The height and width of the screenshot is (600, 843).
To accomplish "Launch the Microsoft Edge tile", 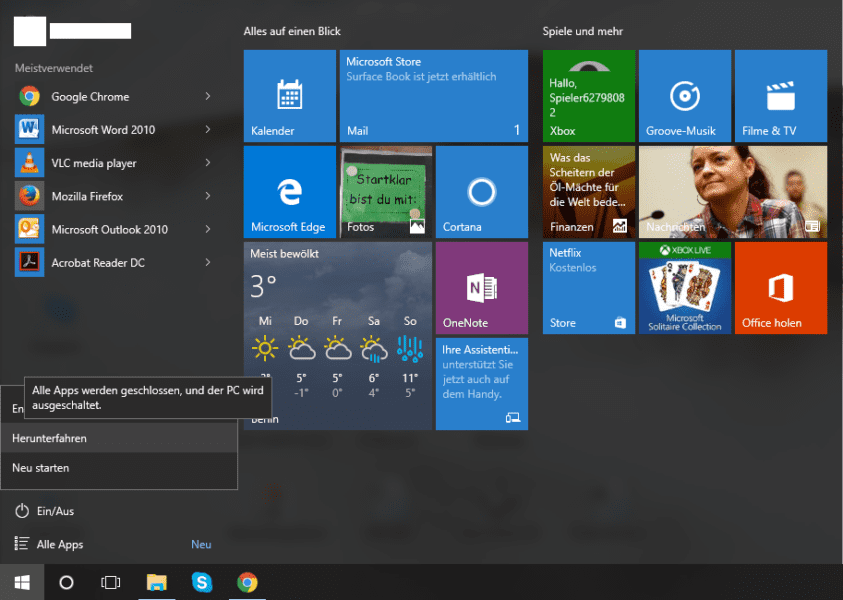I will pyautogui.click(x=289, y=192).
